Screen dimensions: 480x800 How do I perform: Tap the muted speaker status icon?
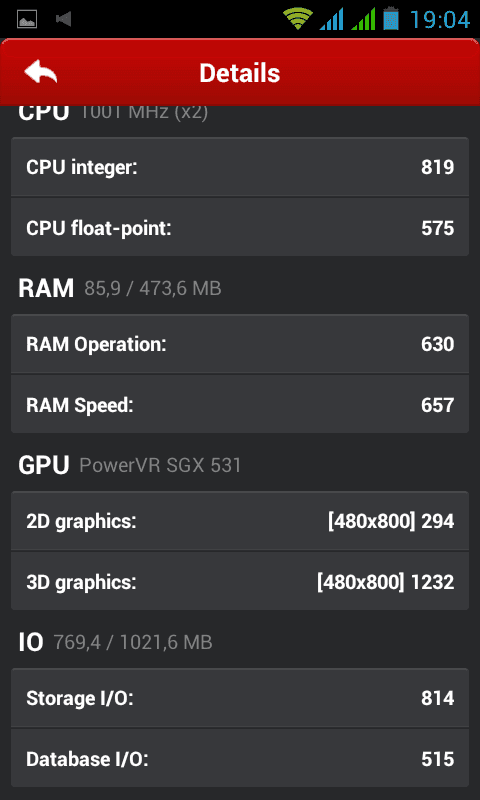pos(64,19)
